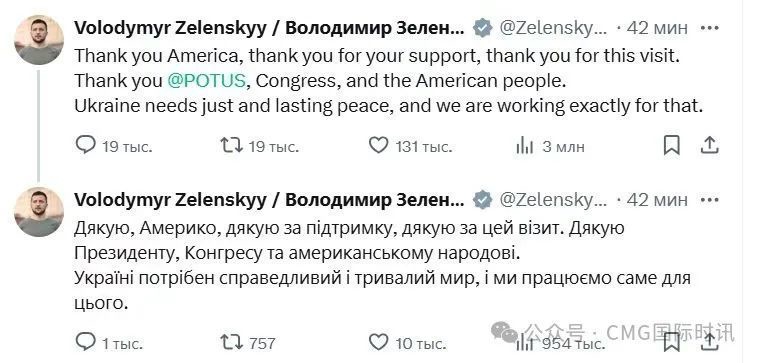Click the second tweet's profile avatar
Screen dimensions: 759x363
click(39, 212)
